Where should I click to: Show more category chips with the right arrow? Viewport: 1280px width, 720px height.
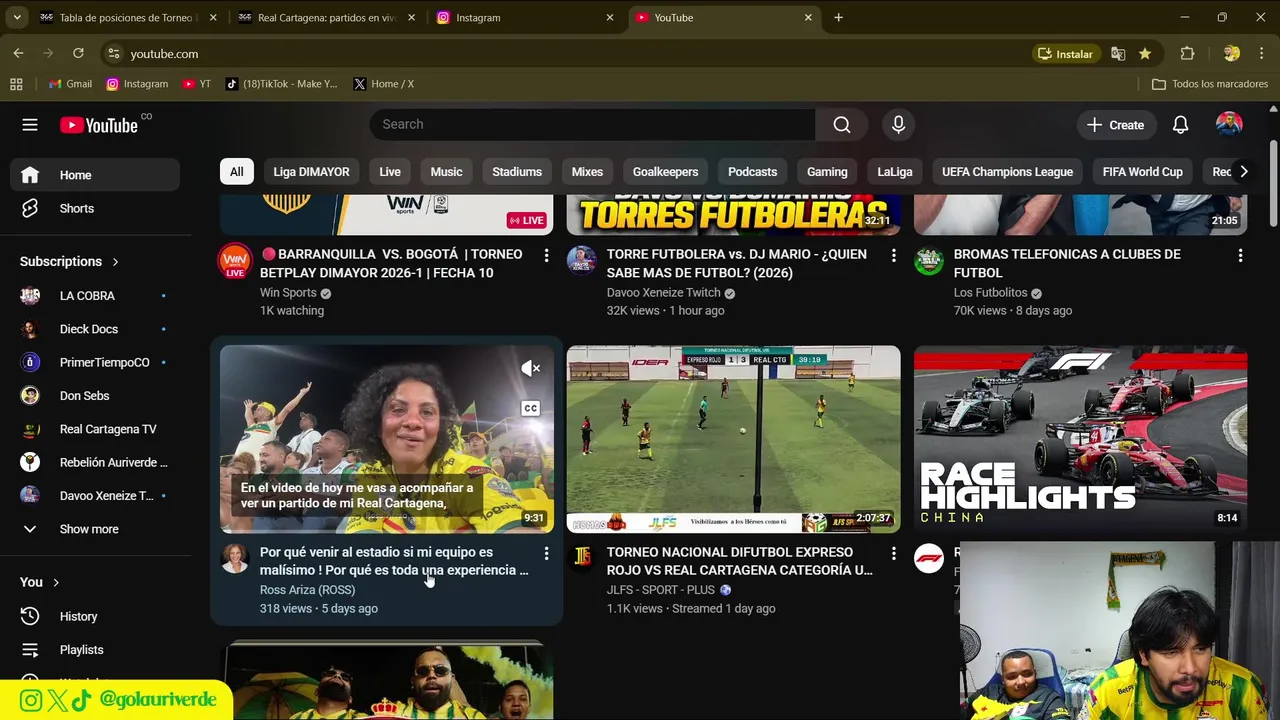click(1243, 172)
